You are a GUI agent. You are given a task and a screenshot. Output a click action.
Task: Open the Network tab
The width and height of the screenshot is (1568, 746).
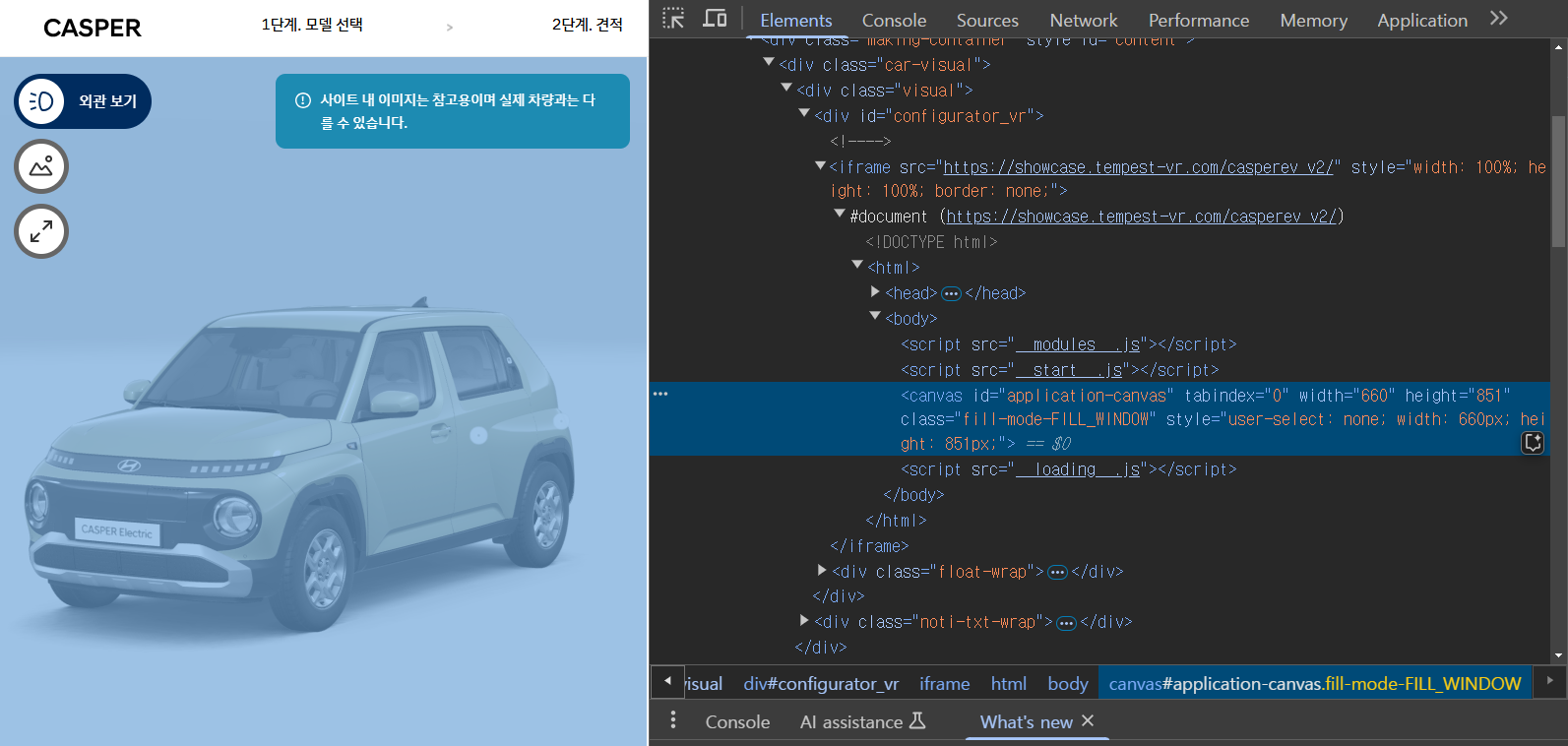pos(1084,20)
